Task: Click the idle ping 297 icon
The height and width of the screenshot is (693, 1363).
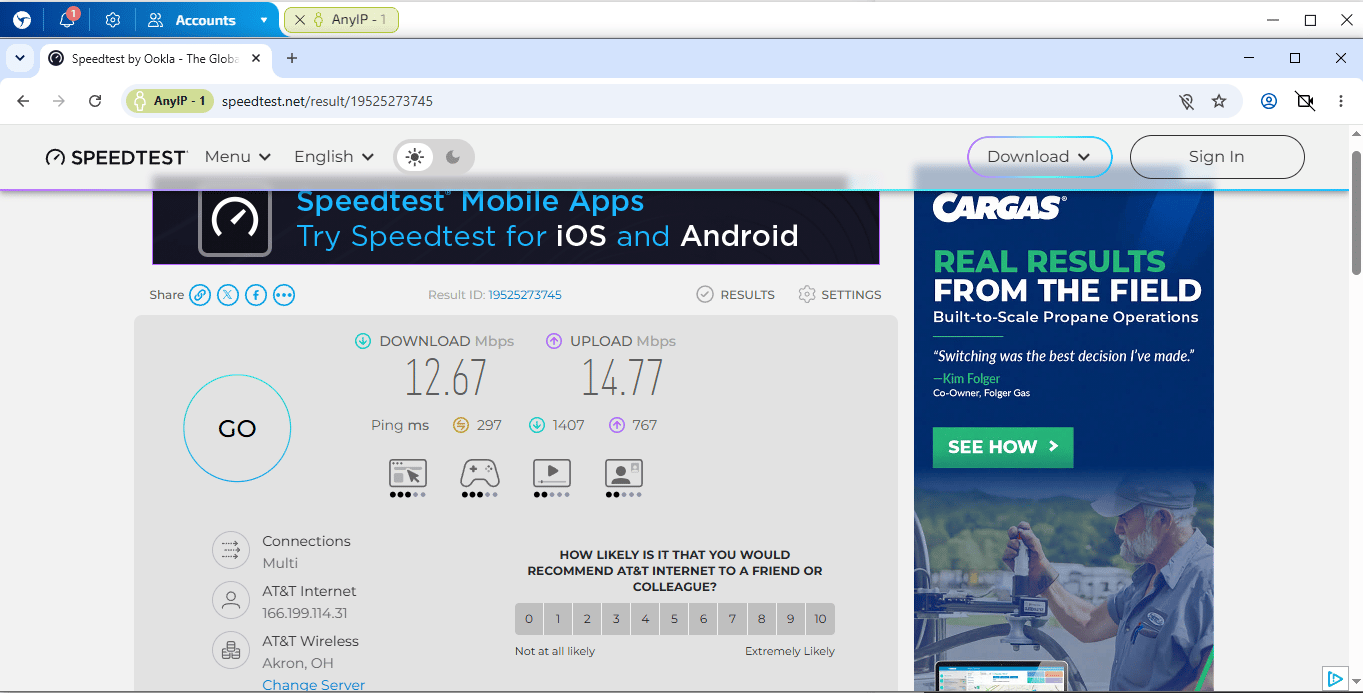Action: 461,425
